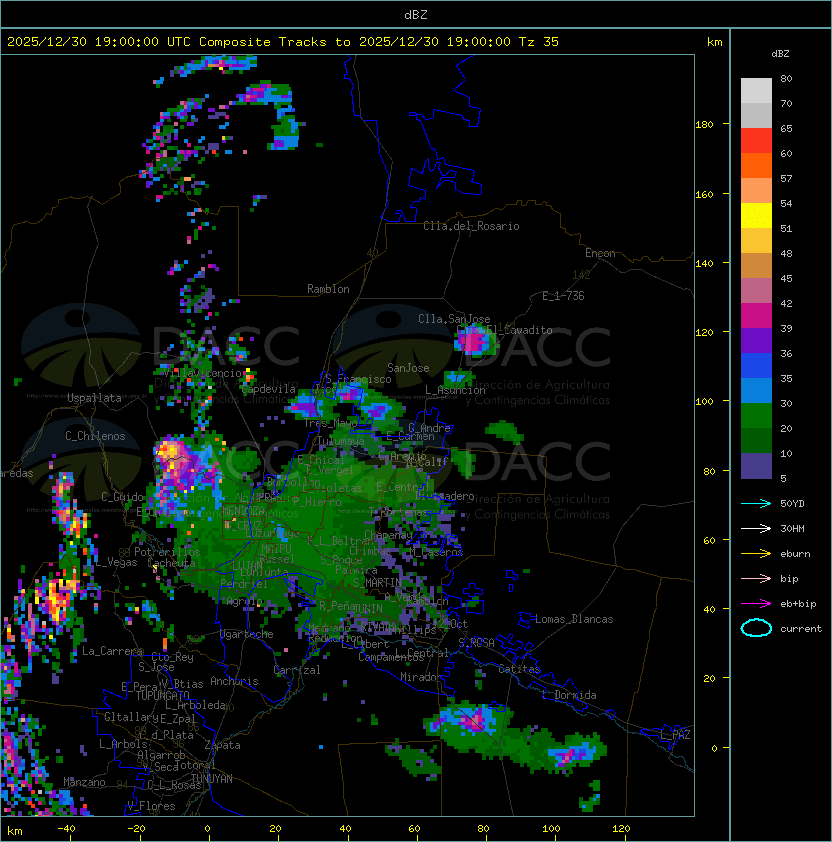Screen dimensions: 832x842
Task: Click the 'Composite Tracks' header text
Action: [x=263, y=41]
